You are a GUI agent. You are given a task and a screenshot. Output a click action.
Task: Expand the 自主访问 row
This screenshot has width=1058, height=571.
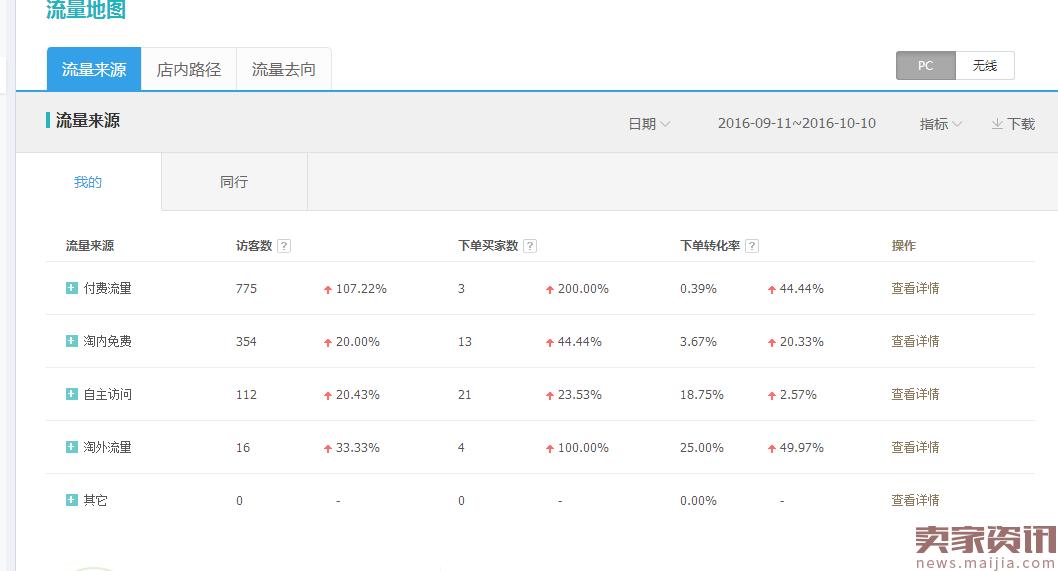tap(71, 394)
